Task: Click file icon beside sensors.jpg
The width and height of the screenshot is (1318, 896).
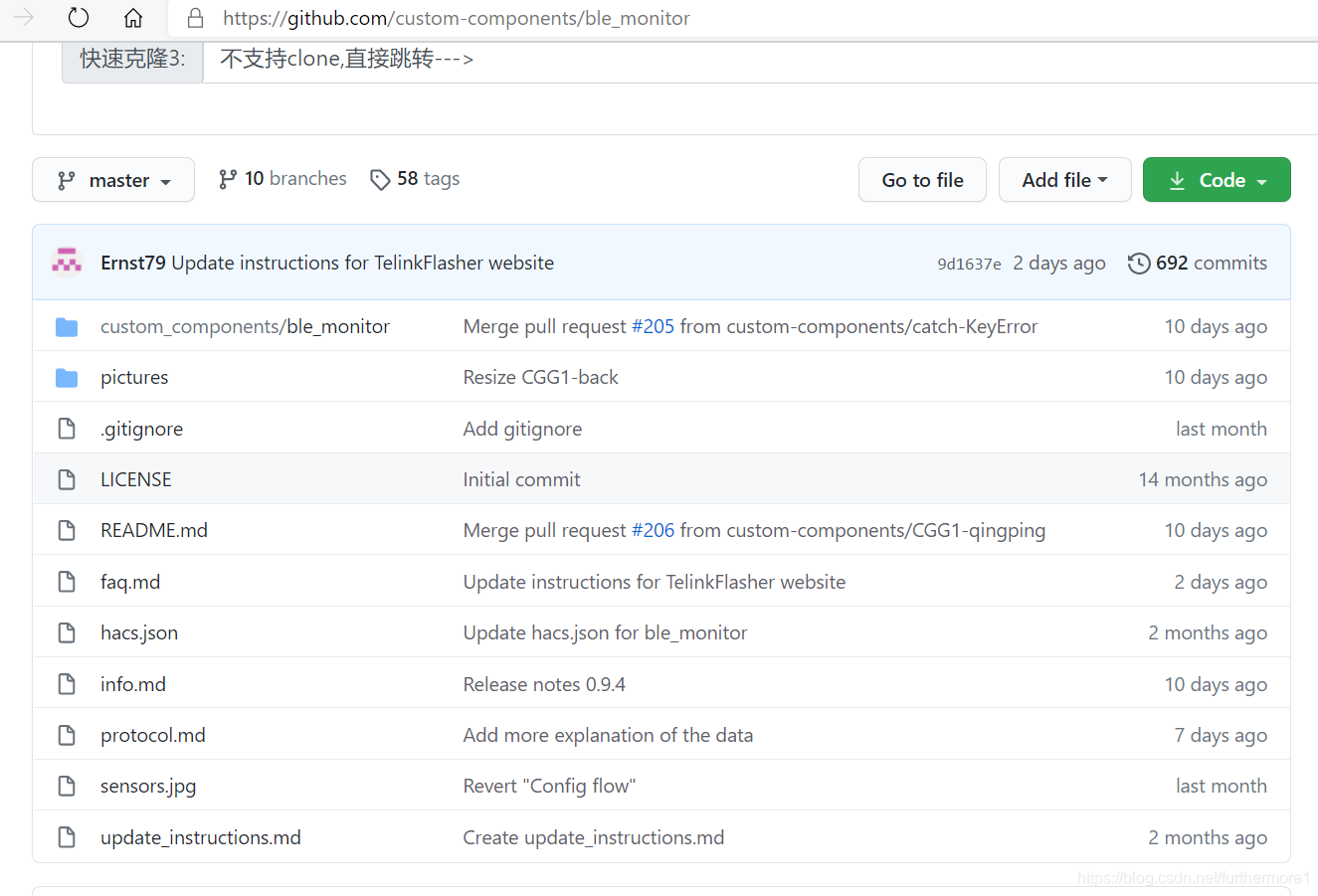Action: (x=67, y=786)
